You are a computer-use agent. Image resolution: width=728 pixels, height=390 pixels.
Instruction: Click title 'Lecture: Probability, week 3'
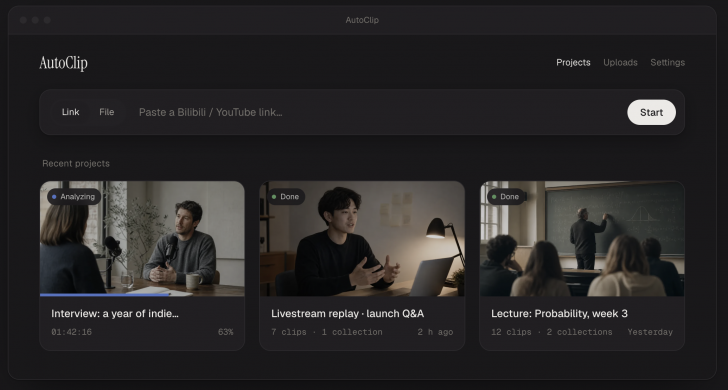coord(559,313)
